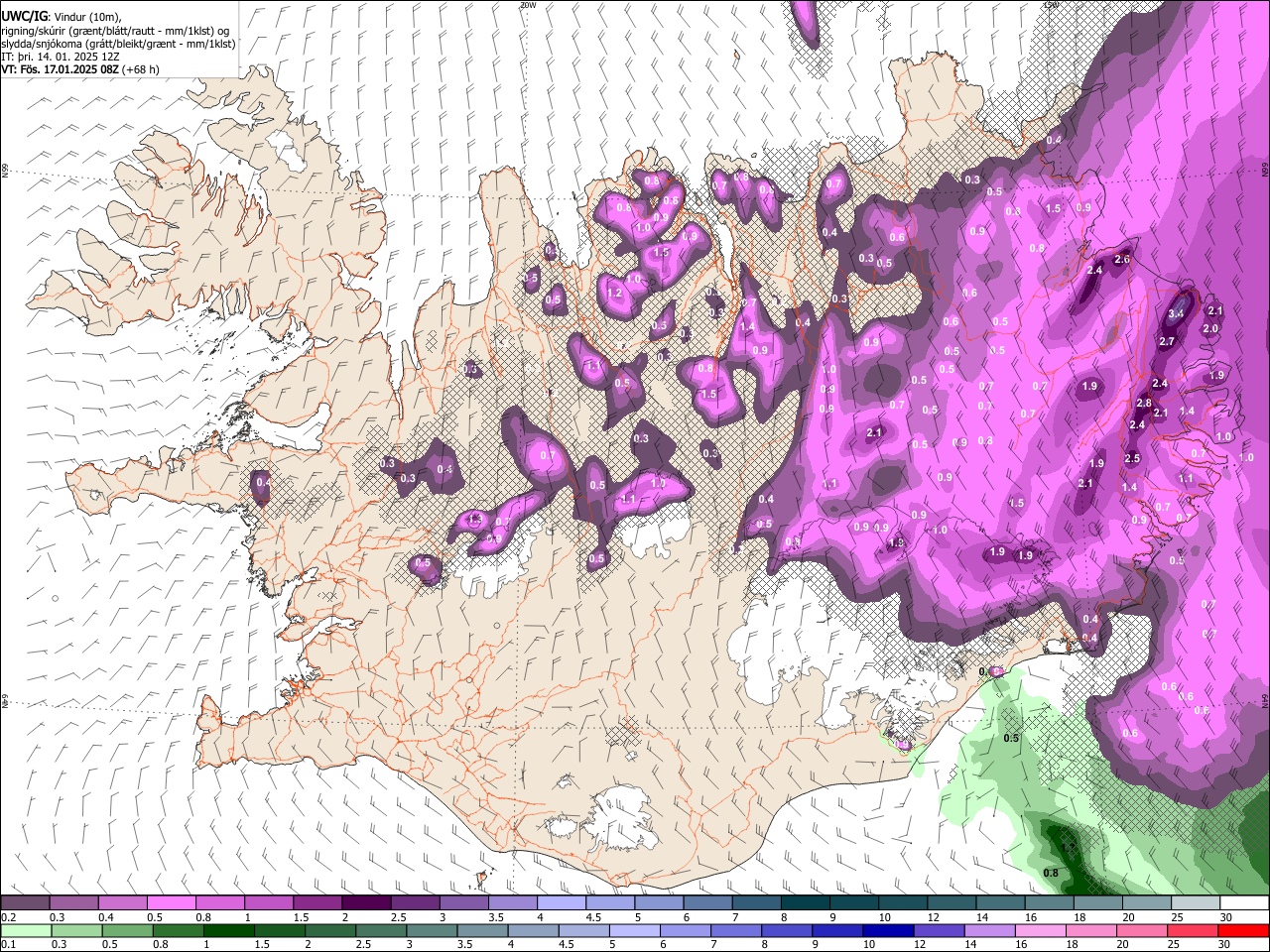The image size is (1270, 952).
Task: Click the 30 label in the upper legend row
Action: tap(1226, 917)
